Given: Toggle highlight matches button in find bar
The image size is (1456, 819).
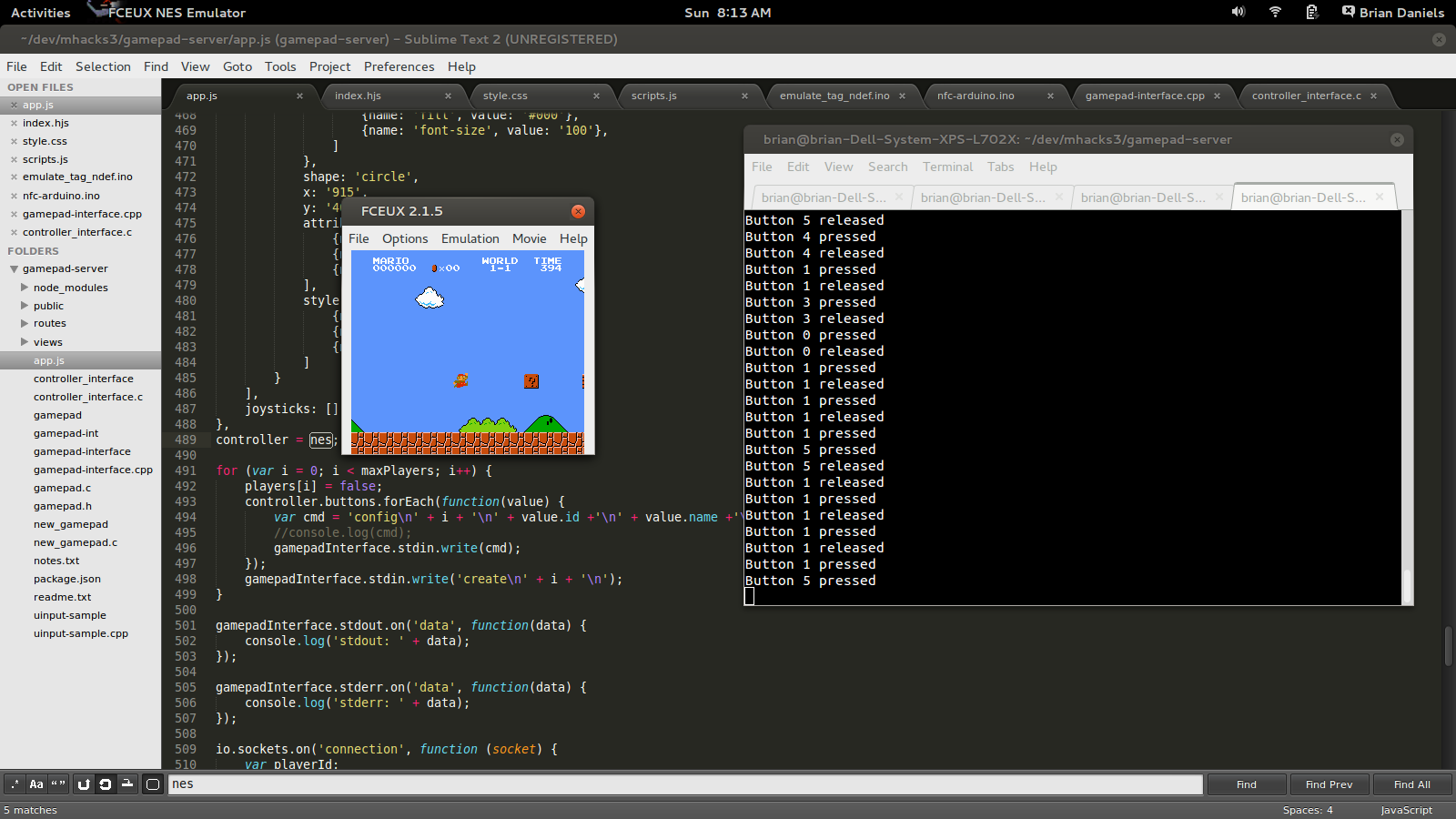Looking at the screenshot, I should coord(153,784).
